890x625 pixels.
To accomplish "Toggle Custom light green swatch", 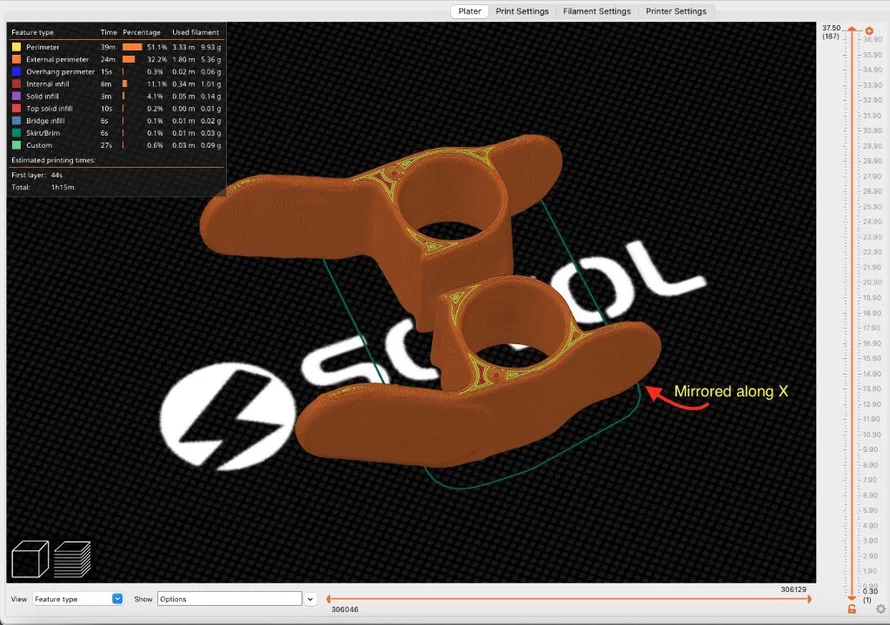I will coord(16,145).
